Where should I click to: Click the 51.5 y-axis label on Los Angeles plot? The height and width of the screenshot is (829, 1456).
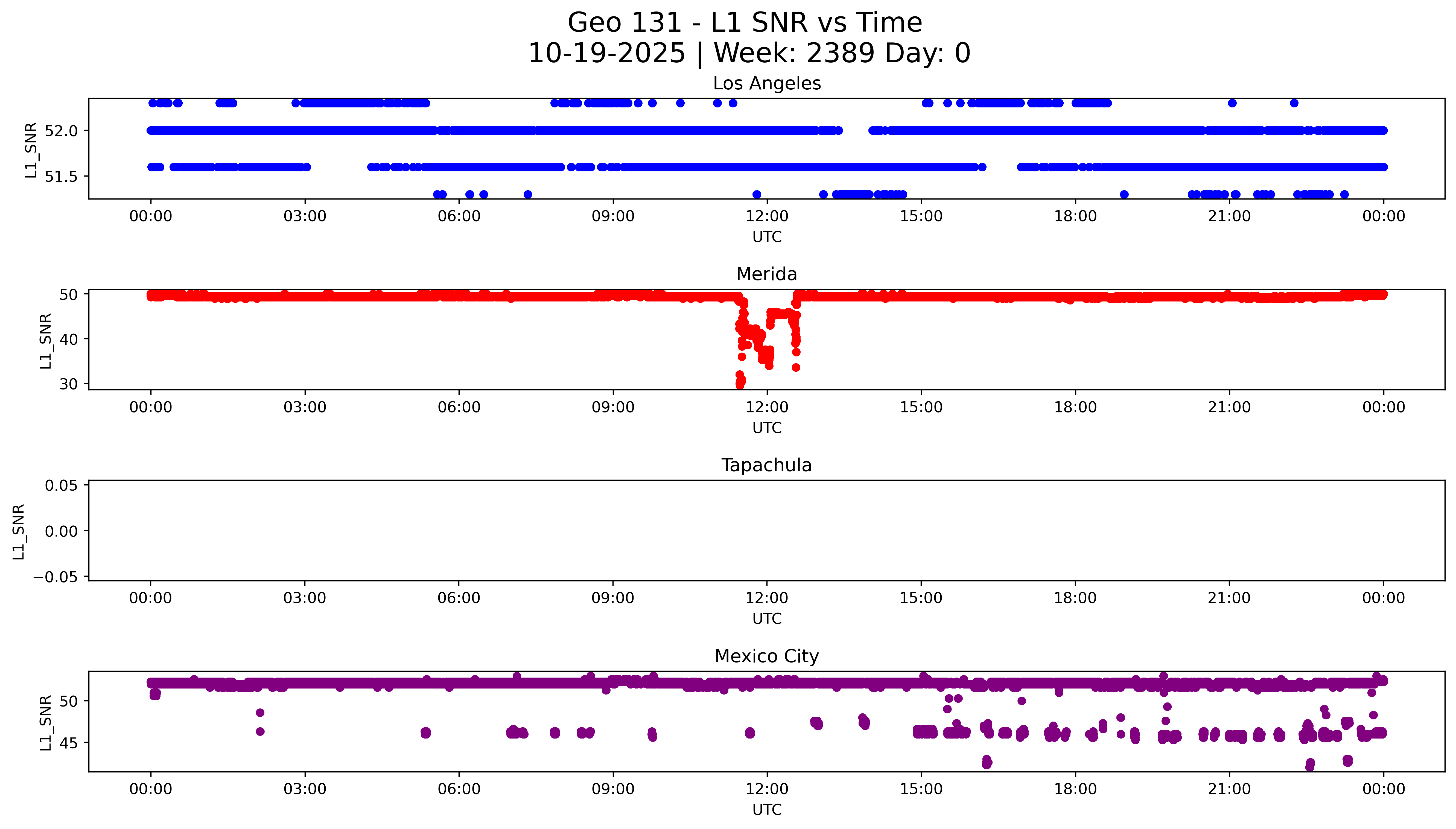[x=61, y=177]
